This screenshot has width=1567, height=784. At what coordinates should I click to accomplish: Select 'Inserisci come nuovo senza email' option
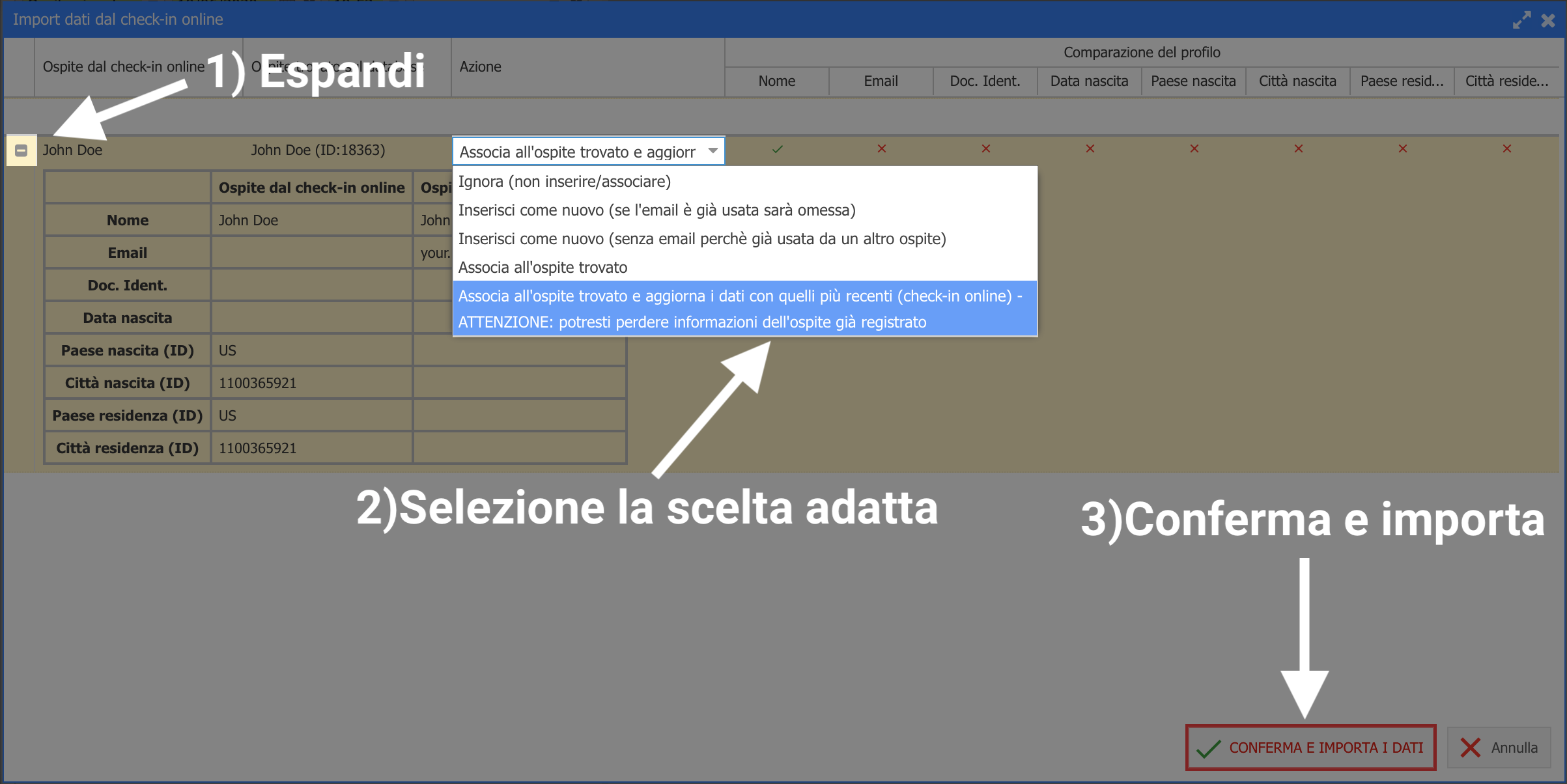701,239
